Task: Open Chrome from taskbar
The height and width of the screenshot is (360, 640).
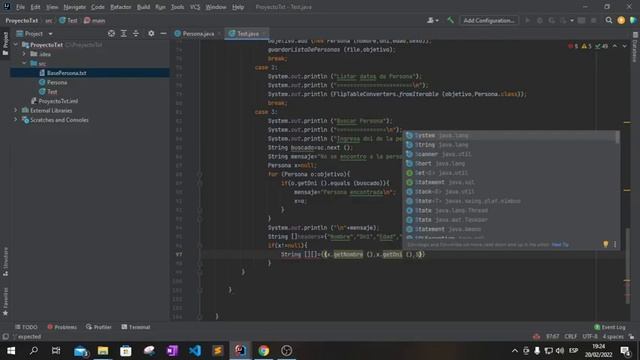Action: tap(263, 351)
